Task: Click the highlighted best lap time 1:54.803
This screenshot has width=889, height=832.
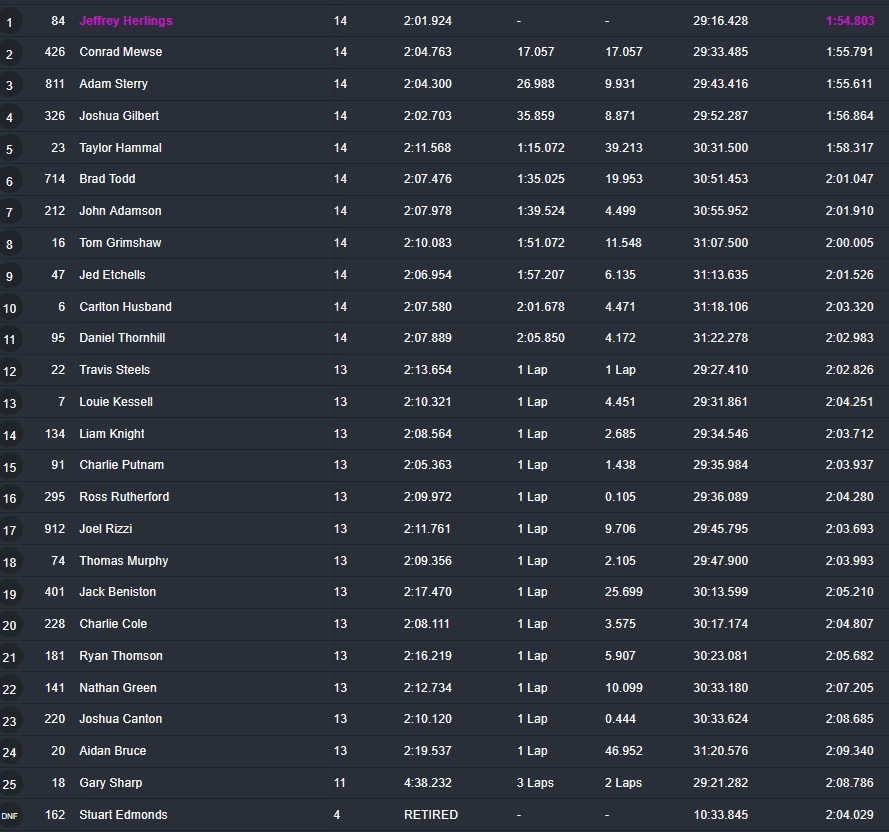Action: tap(849, 21)
